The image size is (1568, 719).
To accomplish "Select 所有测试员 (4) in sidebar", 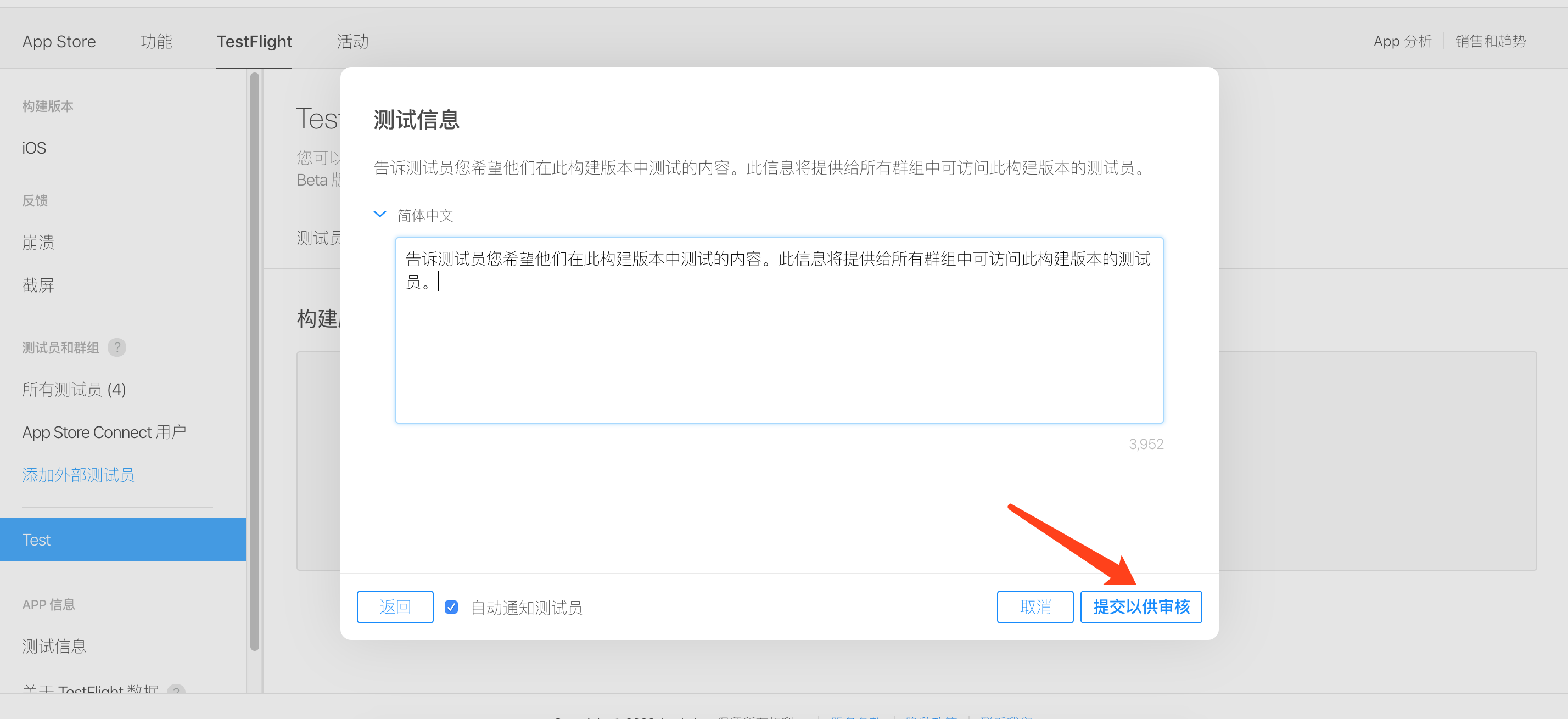I will [74, 389].
